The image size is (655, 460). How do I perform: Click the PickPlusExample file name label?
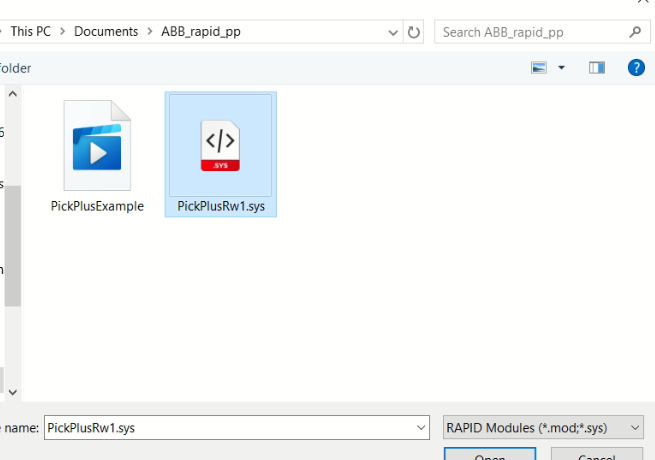click(97, 206)
